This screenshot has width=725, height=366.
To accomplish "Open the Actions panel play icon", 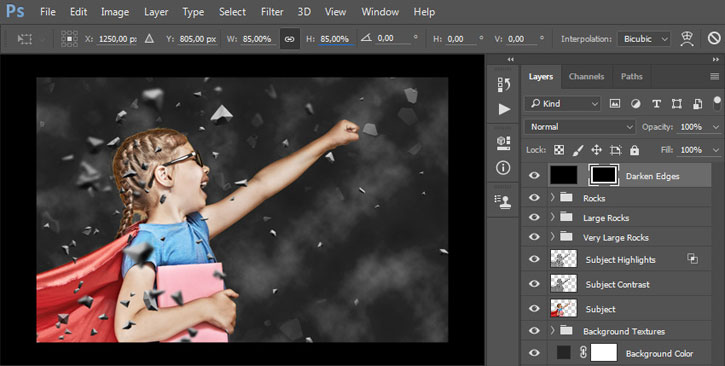I will pos(504,110).
